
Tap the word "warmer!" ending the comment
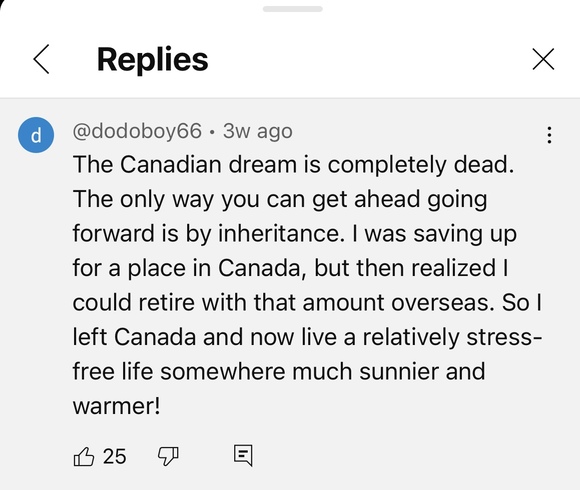[x=117, y=406]
